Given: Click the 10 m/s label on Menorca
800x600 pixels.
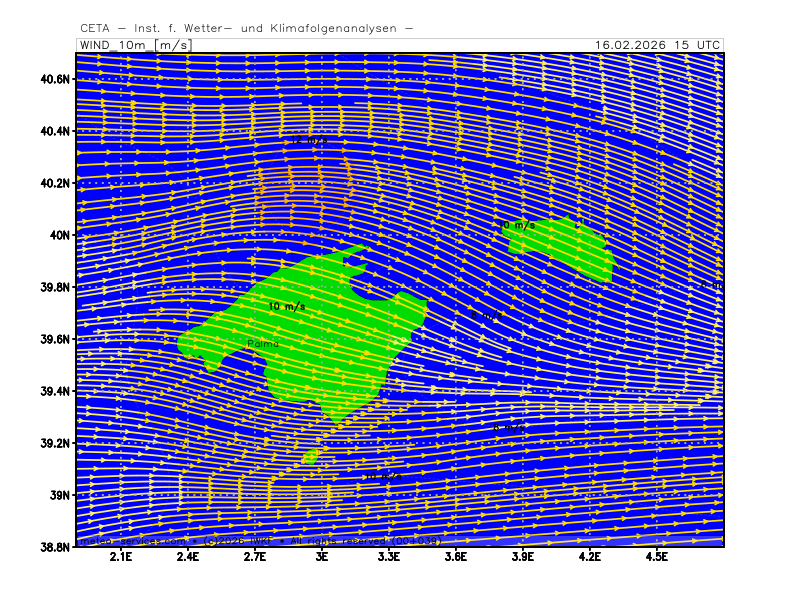Looking at the screenshot, I should point(517,226).
